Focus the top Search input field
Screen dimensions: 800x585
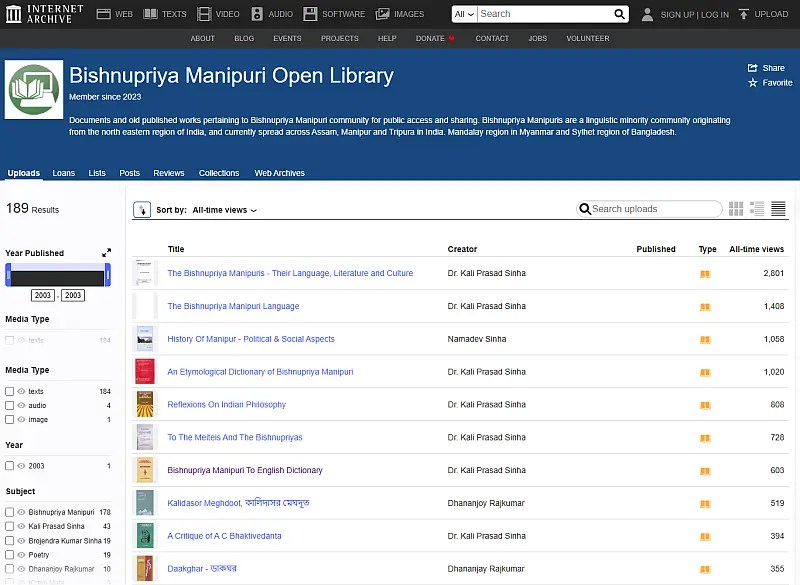click(x=546, y=14)
